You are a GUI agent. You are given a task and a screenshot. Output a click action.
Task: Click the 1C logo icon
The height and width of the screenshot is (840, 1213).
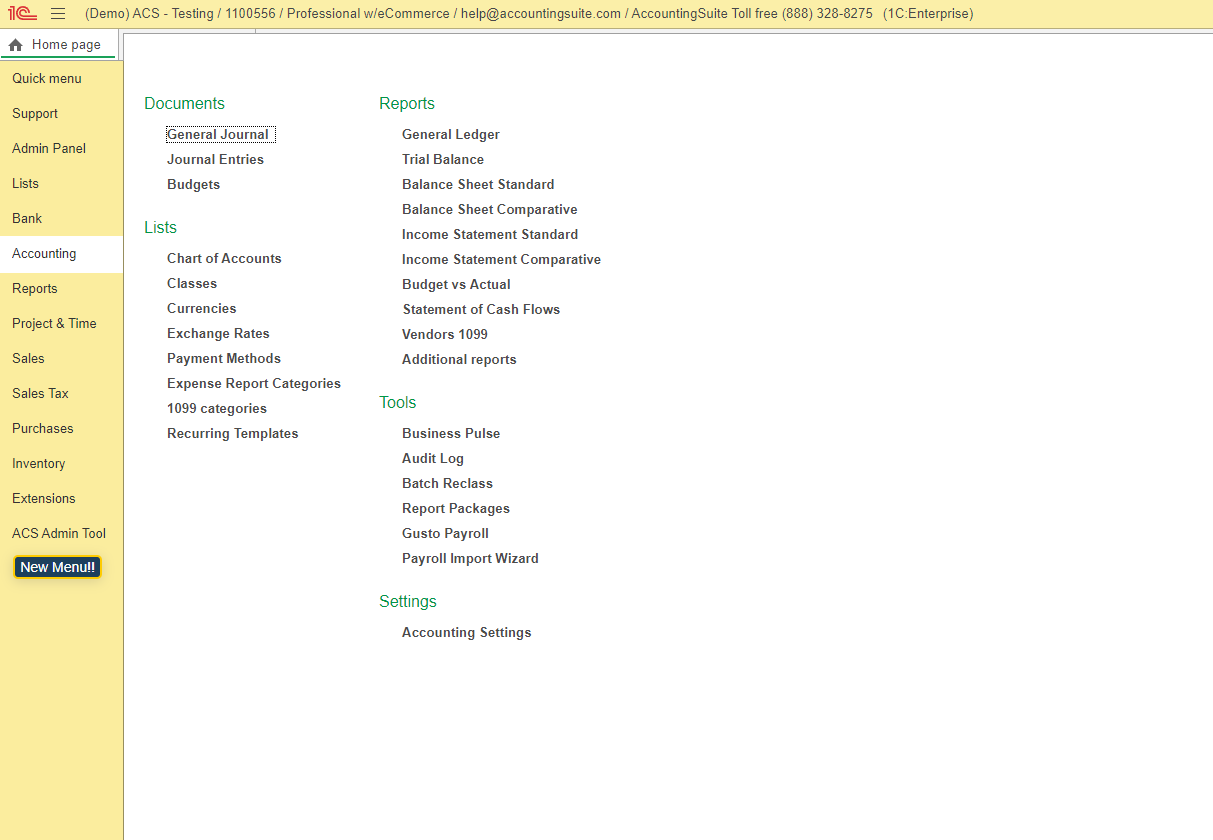point(22,14)
